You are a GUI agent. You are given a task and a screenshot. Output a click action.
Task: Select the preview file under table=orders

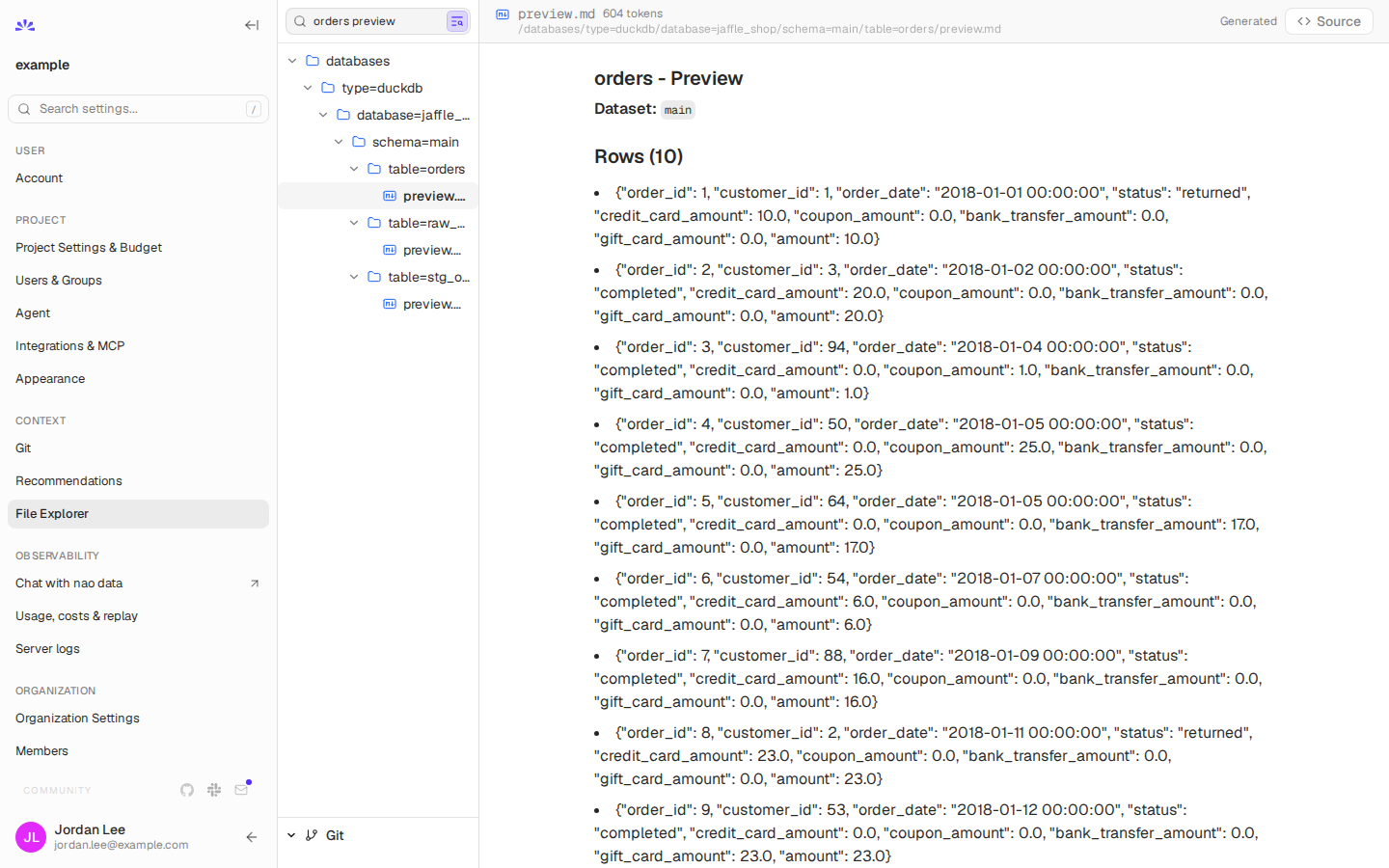(378, 196)
